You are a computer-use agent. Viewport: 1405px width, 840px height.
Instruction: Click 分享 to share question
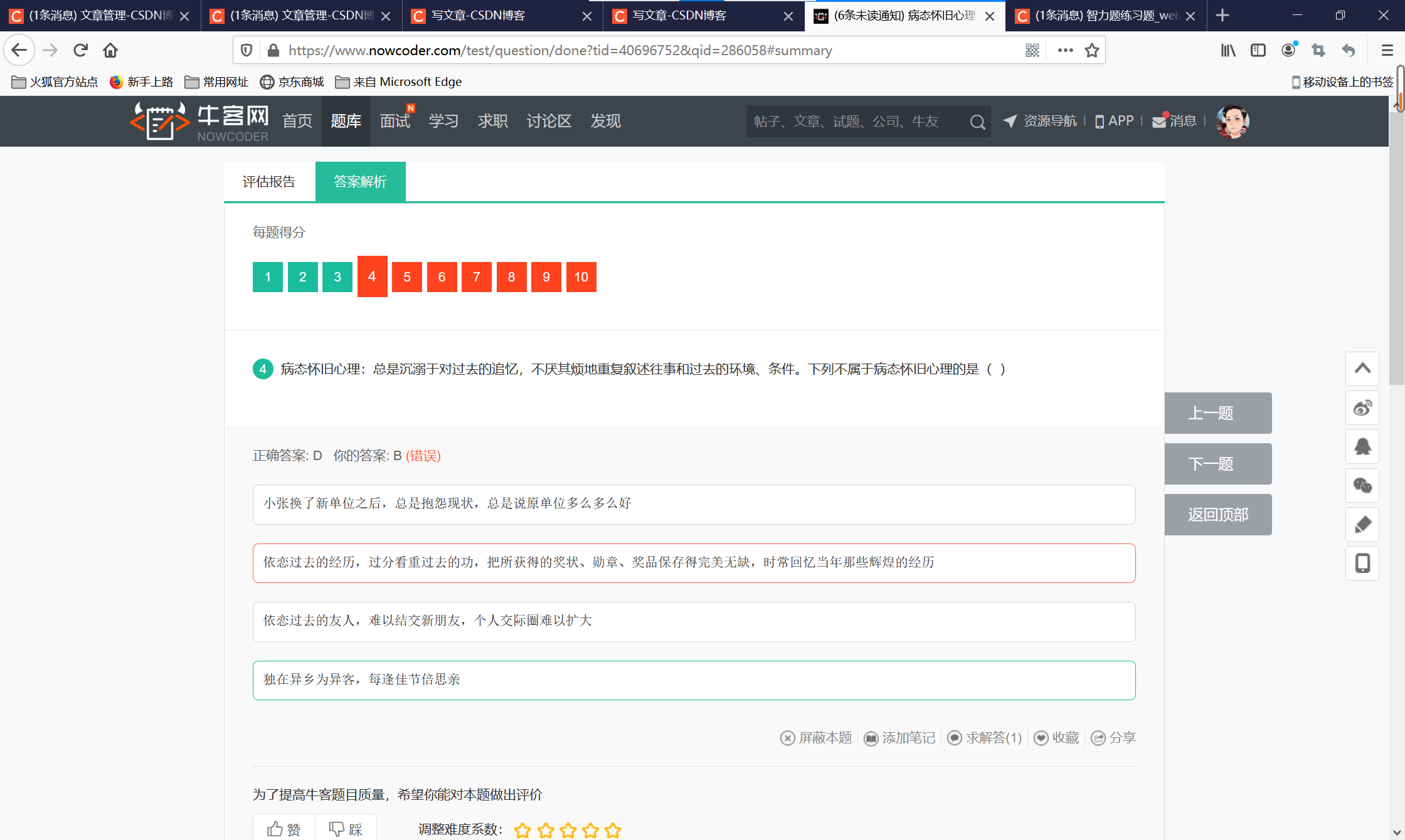pos(1114,738)
